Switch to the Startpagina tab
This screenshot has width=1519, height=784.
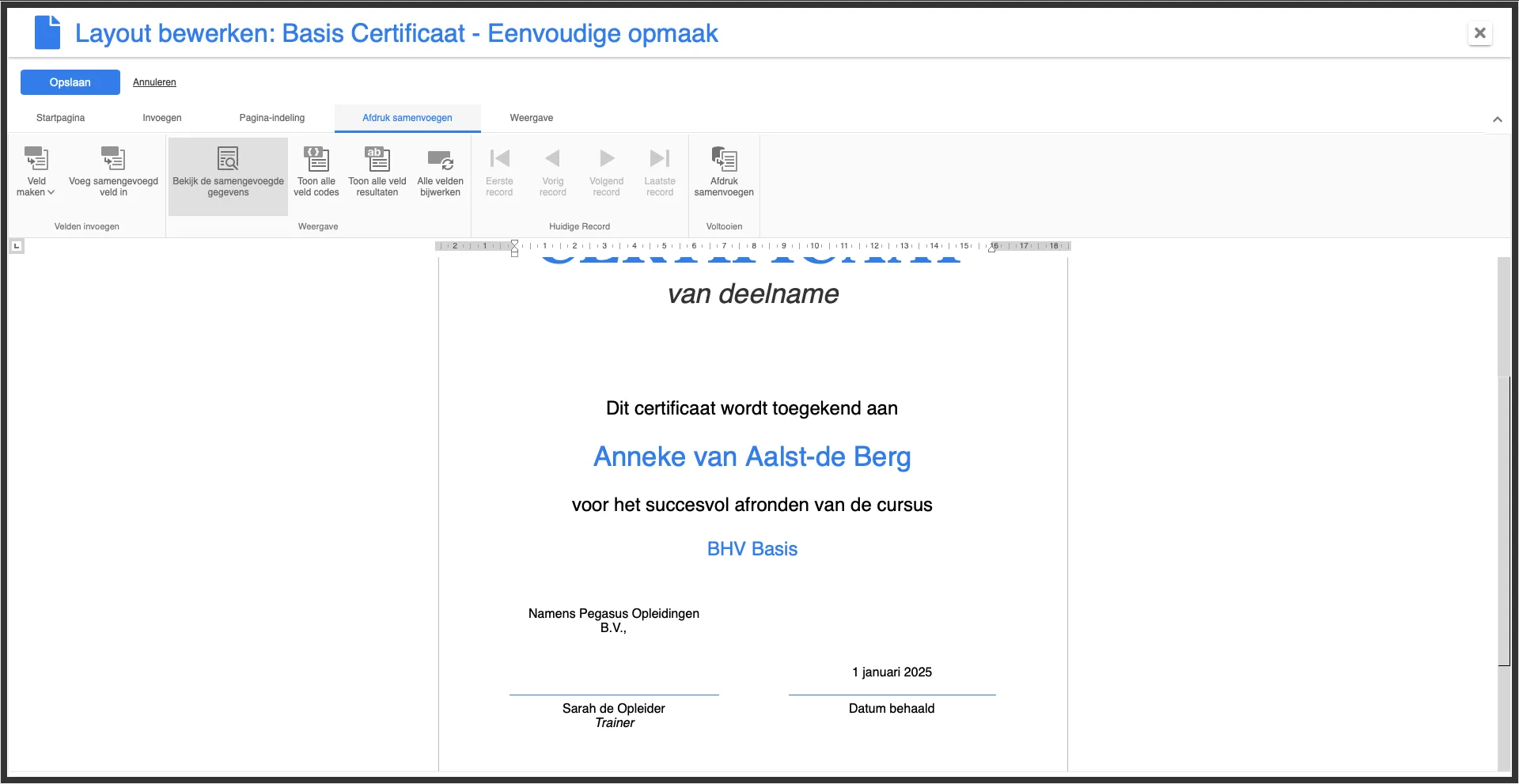(x=59, y=118)
